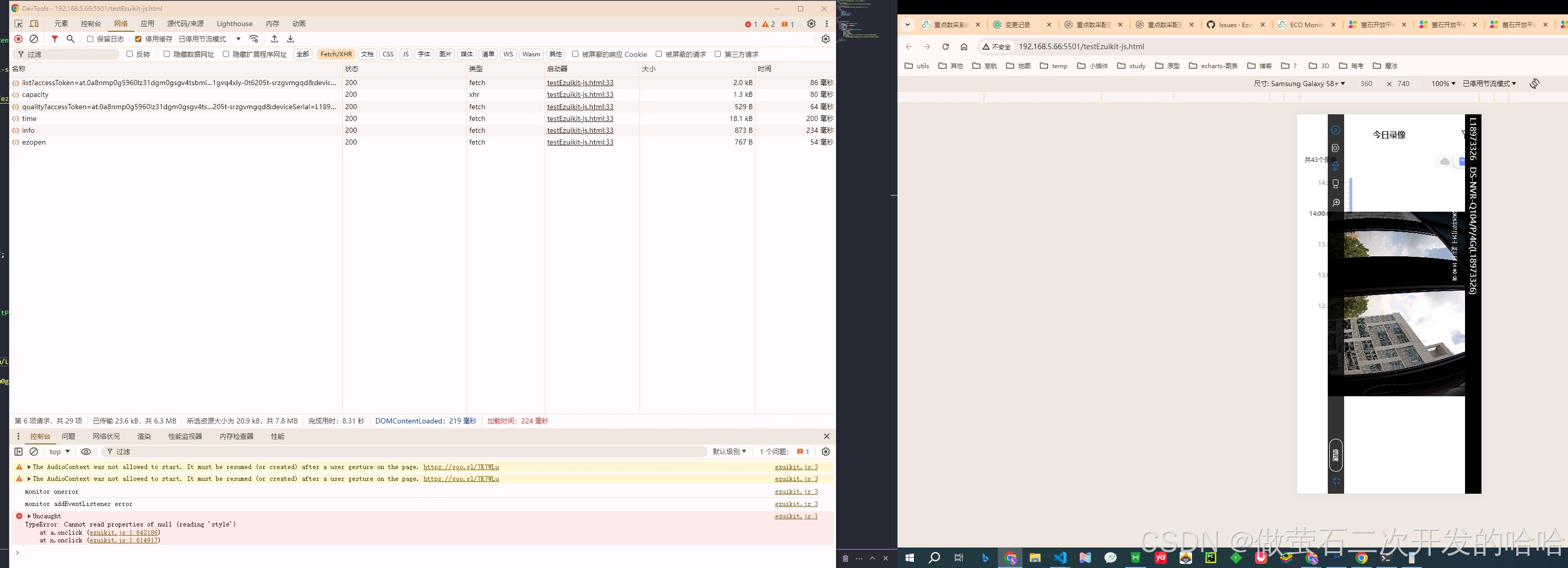Select the CSS request type filter

(x=388, y=54)
